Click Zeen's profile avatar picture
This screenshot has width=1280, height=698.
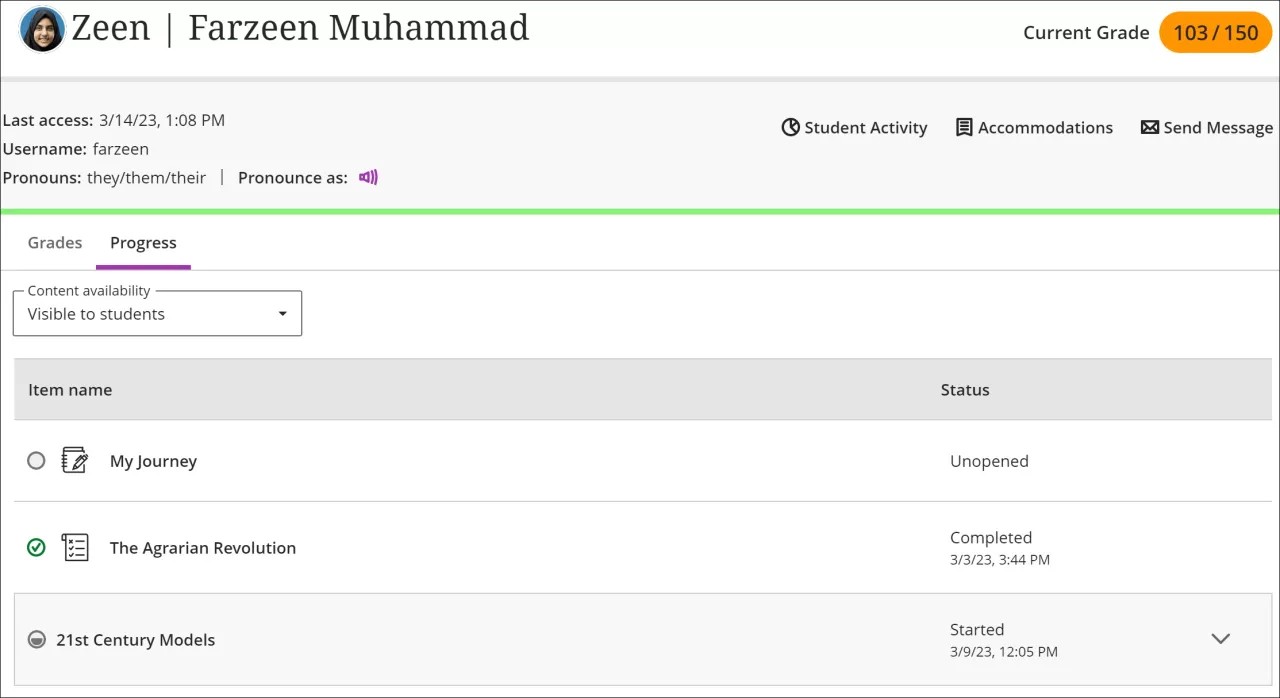[x=42, y=28]
